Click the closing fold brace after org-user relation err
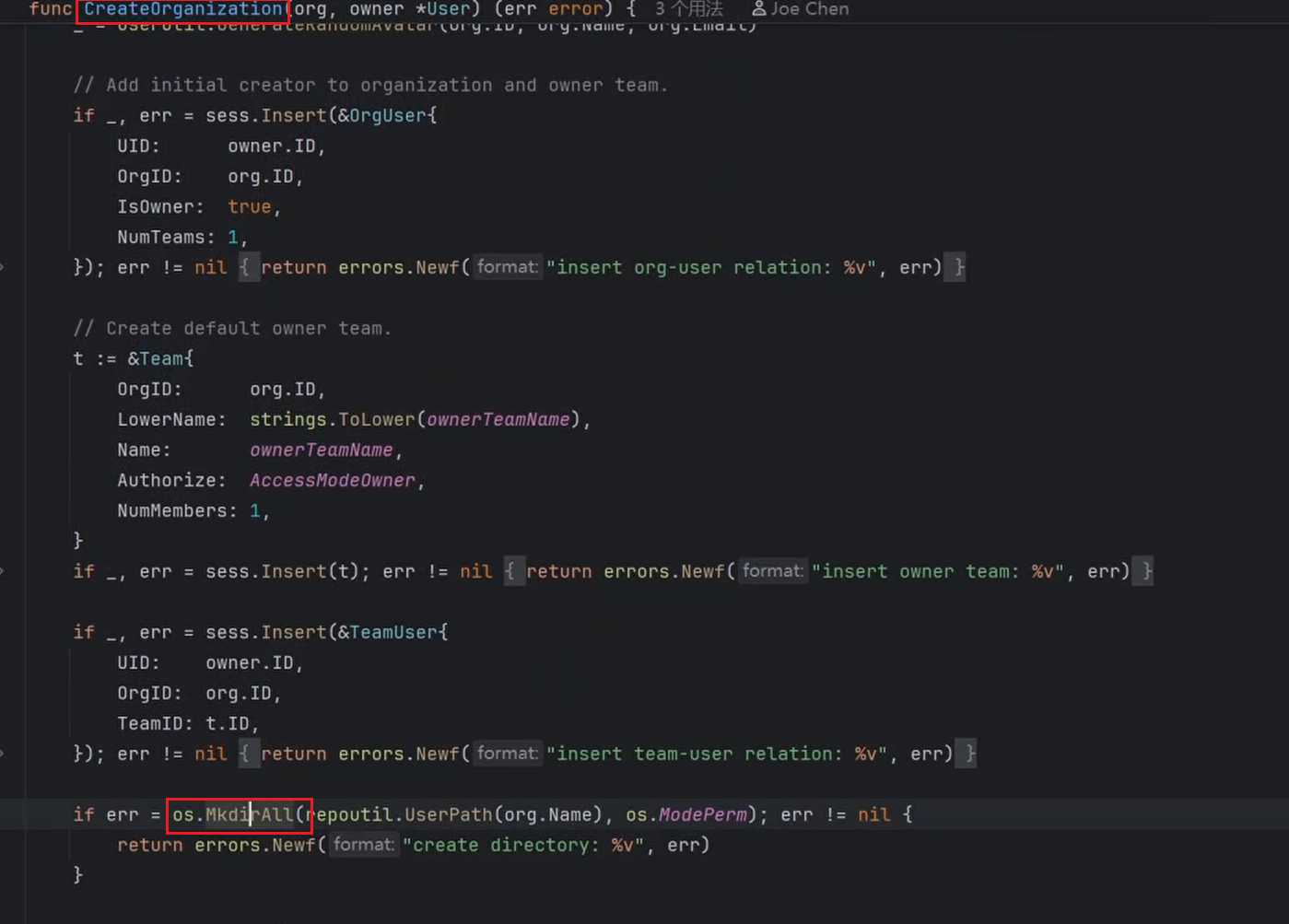 (959, 267)
